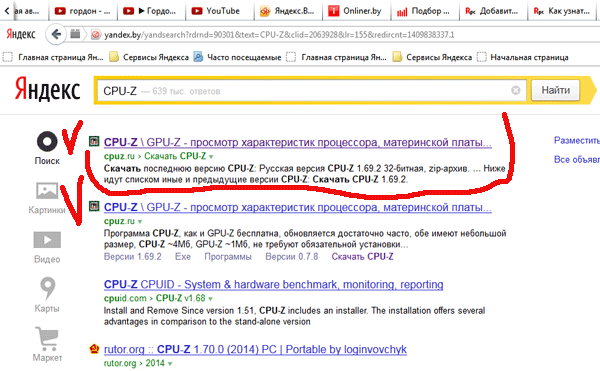Open the Часто посещаемые bookmark icon
The height and width of the screenshot is (371, 600).
tap(198, 57)
